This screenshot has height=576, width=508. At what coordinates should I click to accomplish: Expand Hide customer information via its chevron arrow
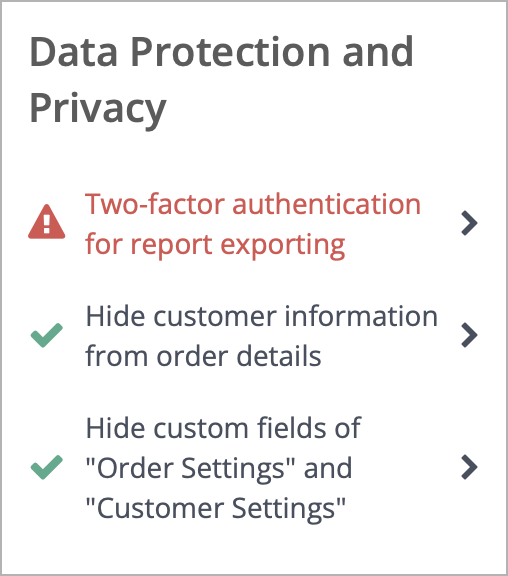469,335
